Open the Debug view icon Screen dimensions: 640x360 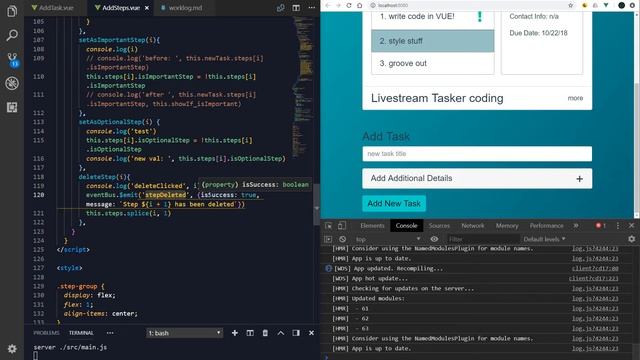point(12,83)
